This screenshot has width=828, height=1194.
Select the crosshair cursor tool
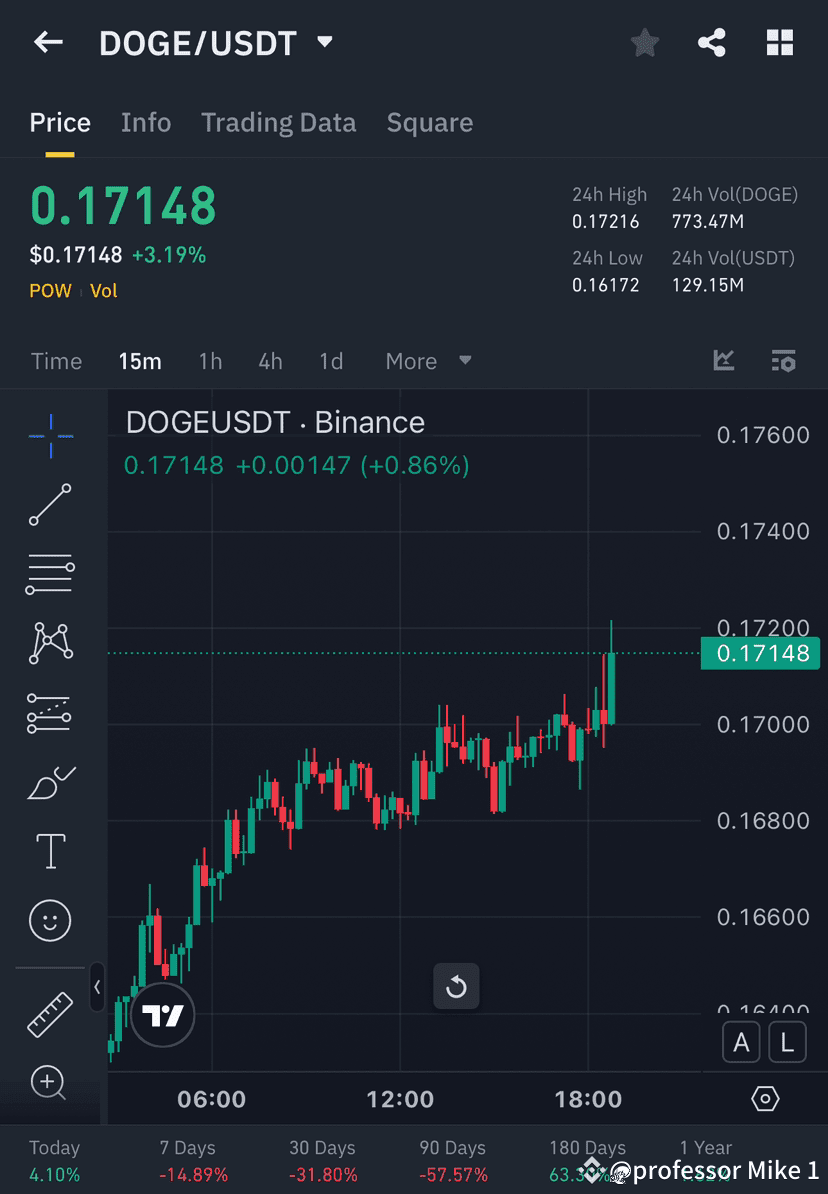click(x=50, y=435)
